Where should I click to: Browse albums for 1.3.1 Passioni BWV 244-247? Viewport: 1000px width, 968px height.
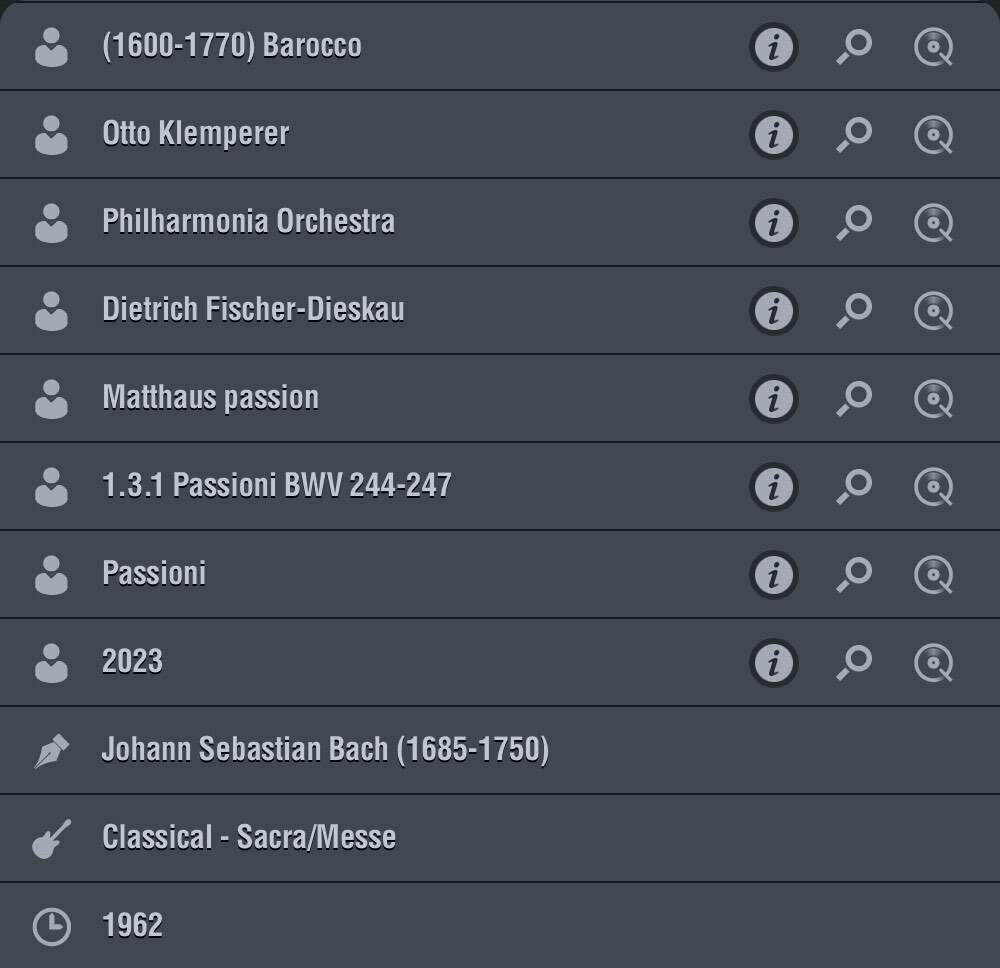coord(933,487)
